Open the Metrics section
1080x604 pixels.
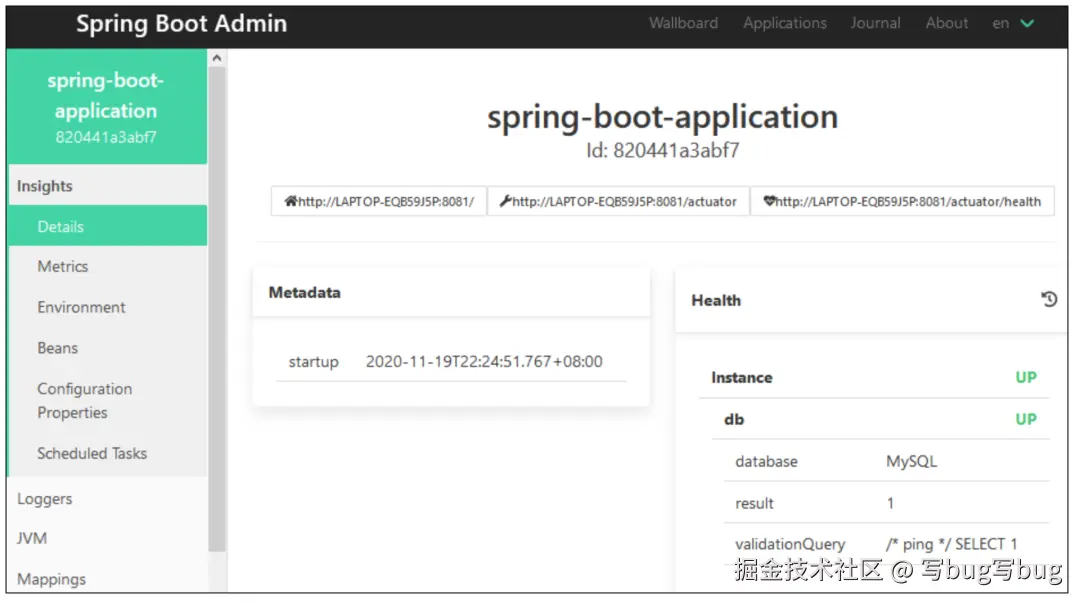(63, 266)
